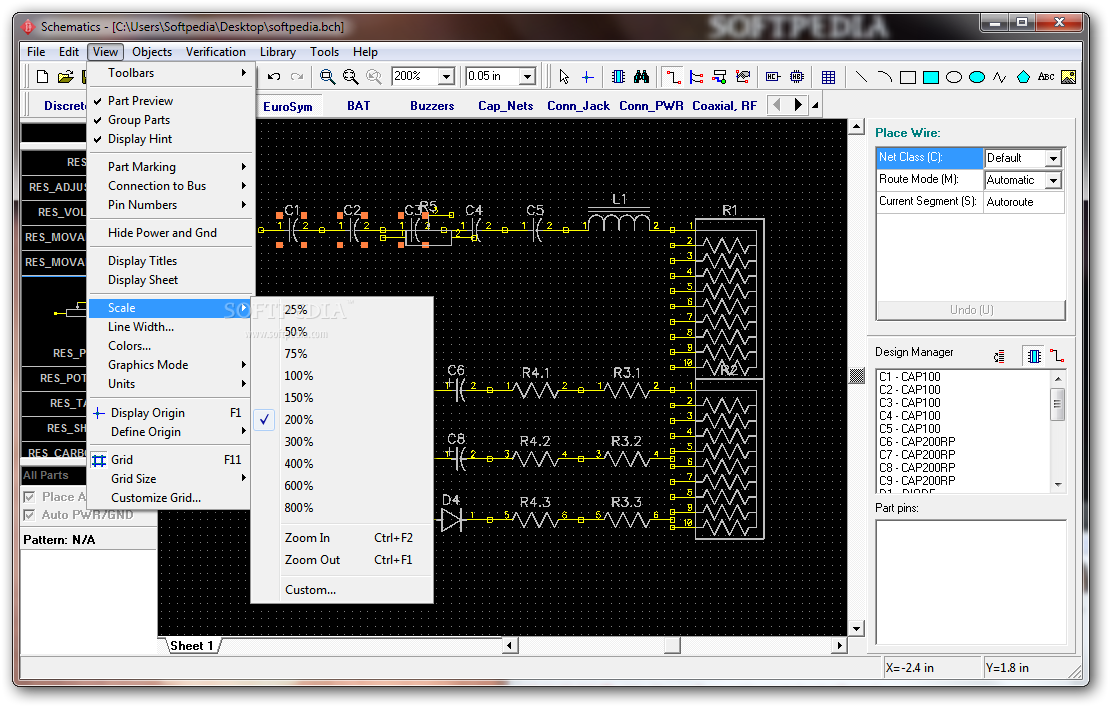Image resolution: width=1110 pixels, height=707 pixels.
Task: Open Colors... dialog from View menu
Action: [x=170, y=345]
